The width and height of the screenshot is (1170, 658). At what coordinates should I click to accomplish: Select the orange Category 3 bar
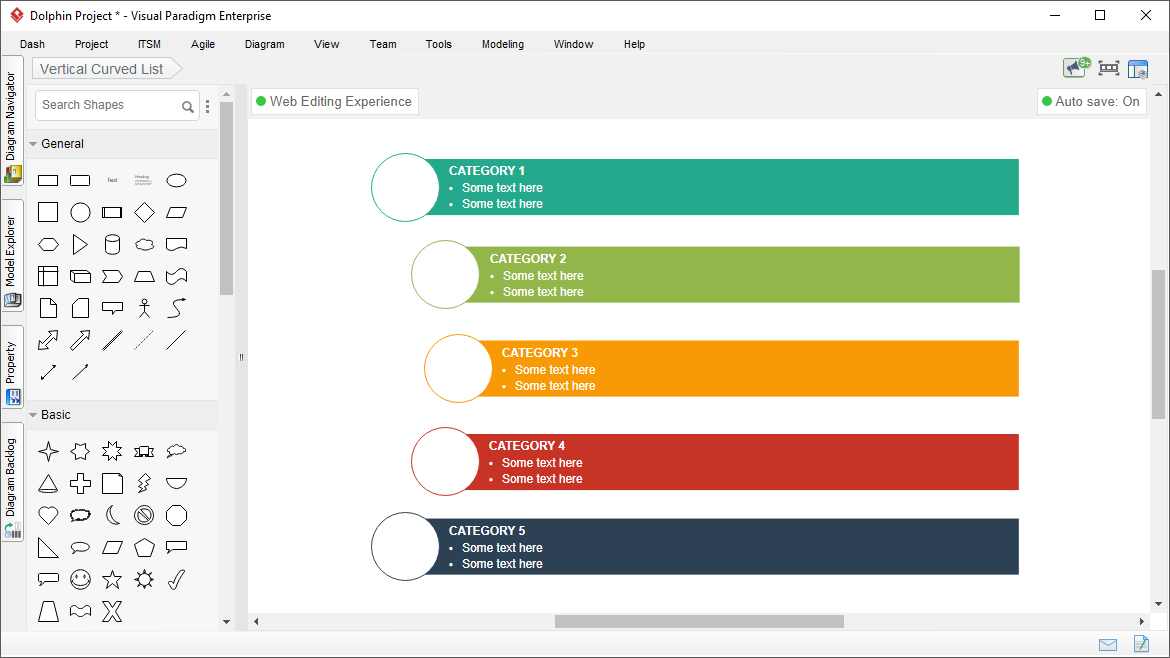click(747, 369)
